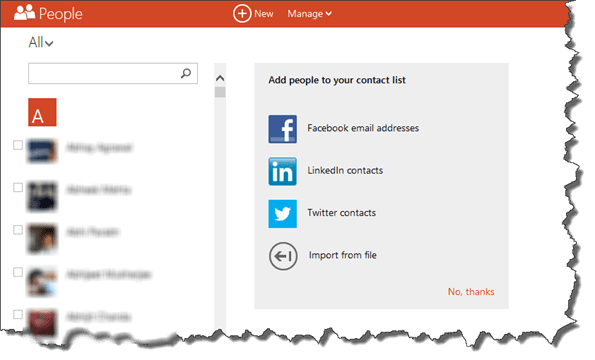Click the Facebook logo icon

coord(283,129)
